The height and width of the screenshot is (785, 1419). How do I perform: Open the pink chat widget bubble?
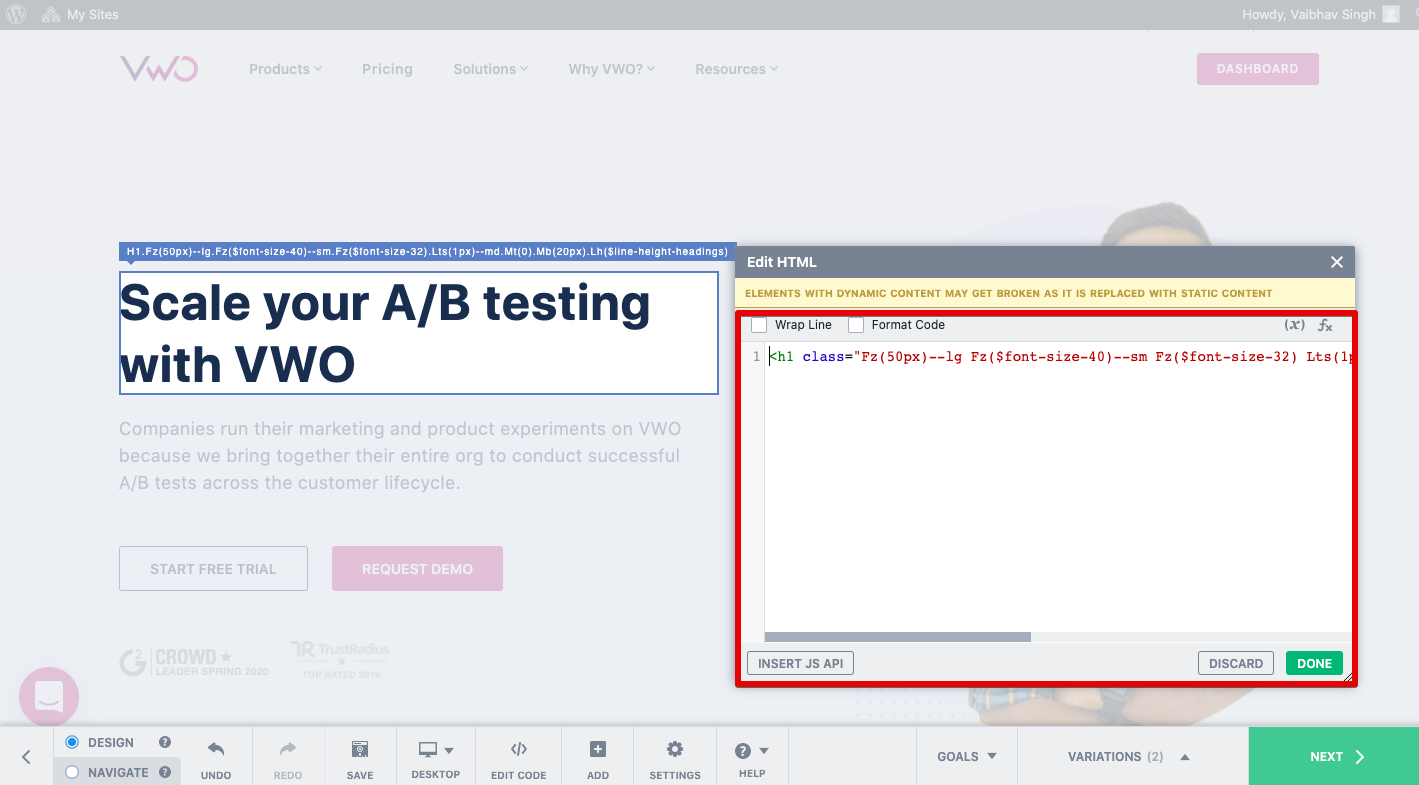[49, 697]
